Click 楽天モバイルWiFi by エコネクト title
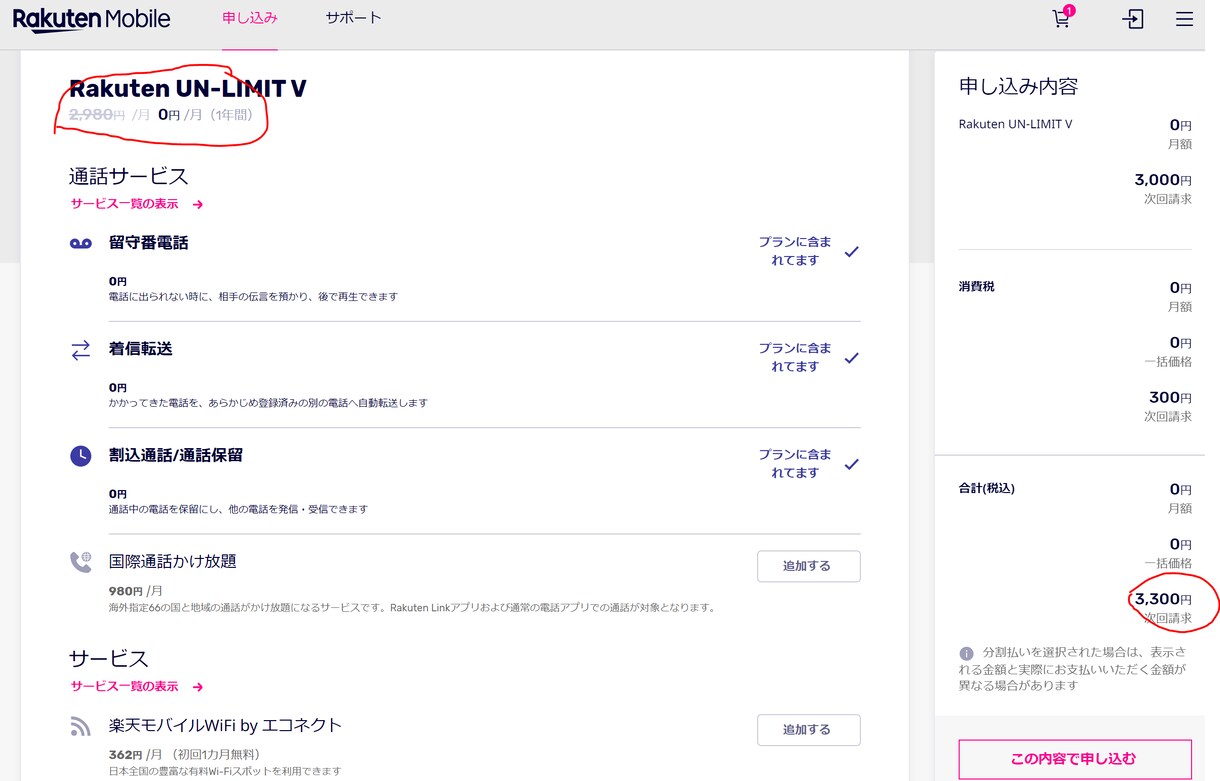This screenshot has height=781, width=1220. 225,726
